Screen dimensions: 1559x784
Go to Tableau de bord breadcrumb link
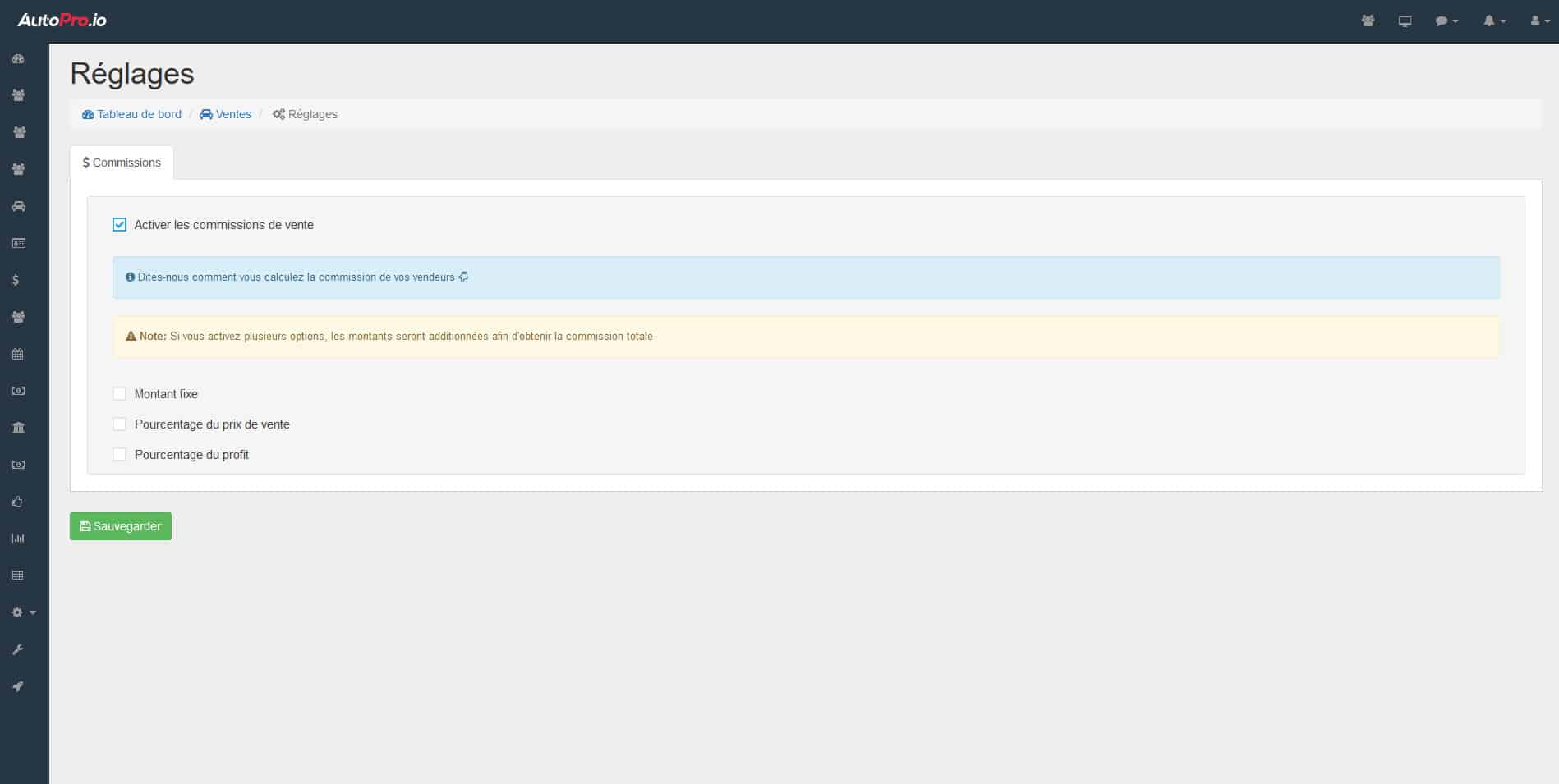point(132,114)
